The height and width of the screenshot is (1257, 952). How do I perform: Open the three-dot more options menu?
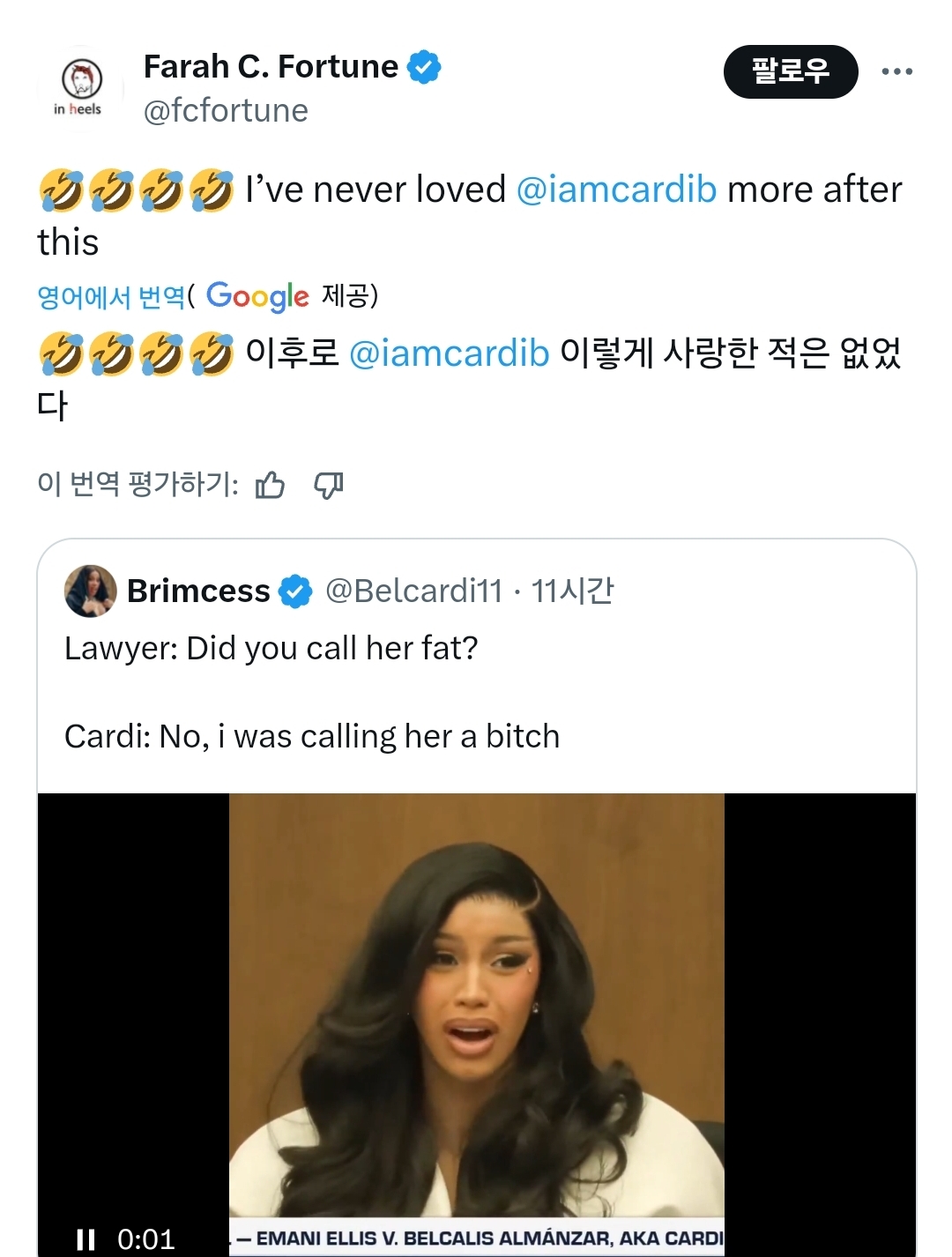pyautogui.click(x=896, y=71)
